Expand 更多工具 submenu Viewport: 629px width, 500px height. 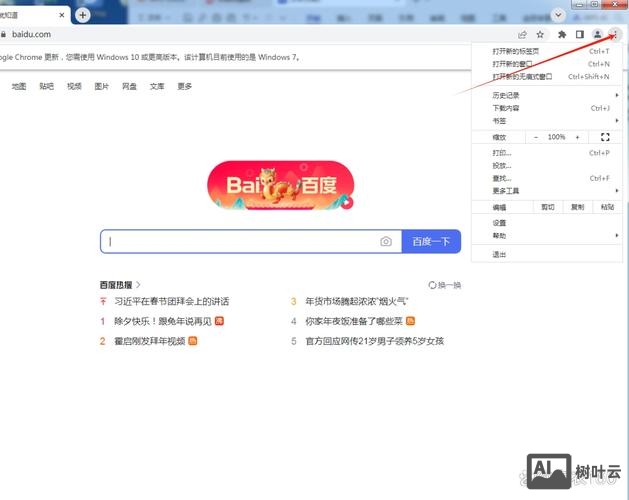(547, 191)
